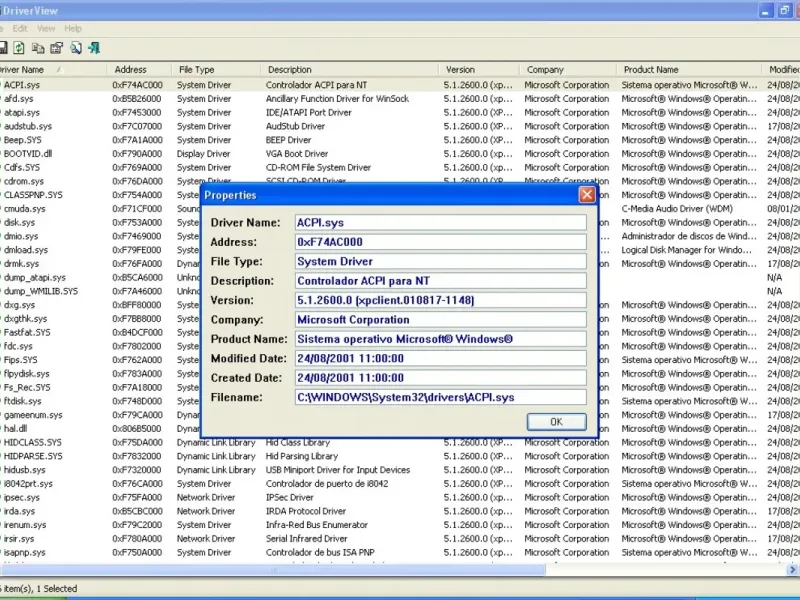Sort the list by the Address column header
Viewport: 800px width, 600px height.
[x=130, y=70]
